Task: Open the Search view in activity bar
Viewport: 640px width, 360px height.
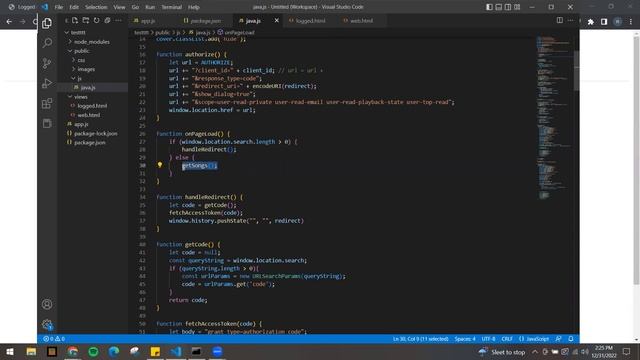Action: [47, 43]
